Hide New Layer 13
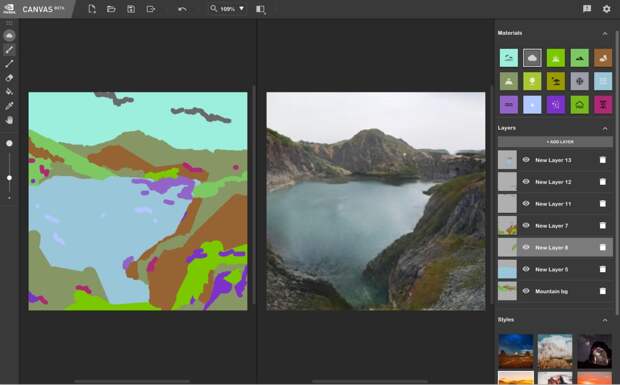The image size is (620, 385). pos(526,160)
